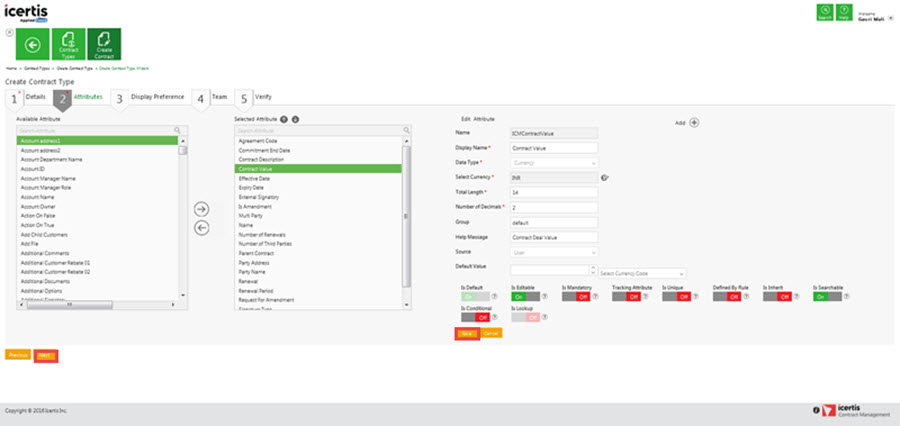Click the Add plus icon
This screenshot has width=900, height=426.
(694, 122)
